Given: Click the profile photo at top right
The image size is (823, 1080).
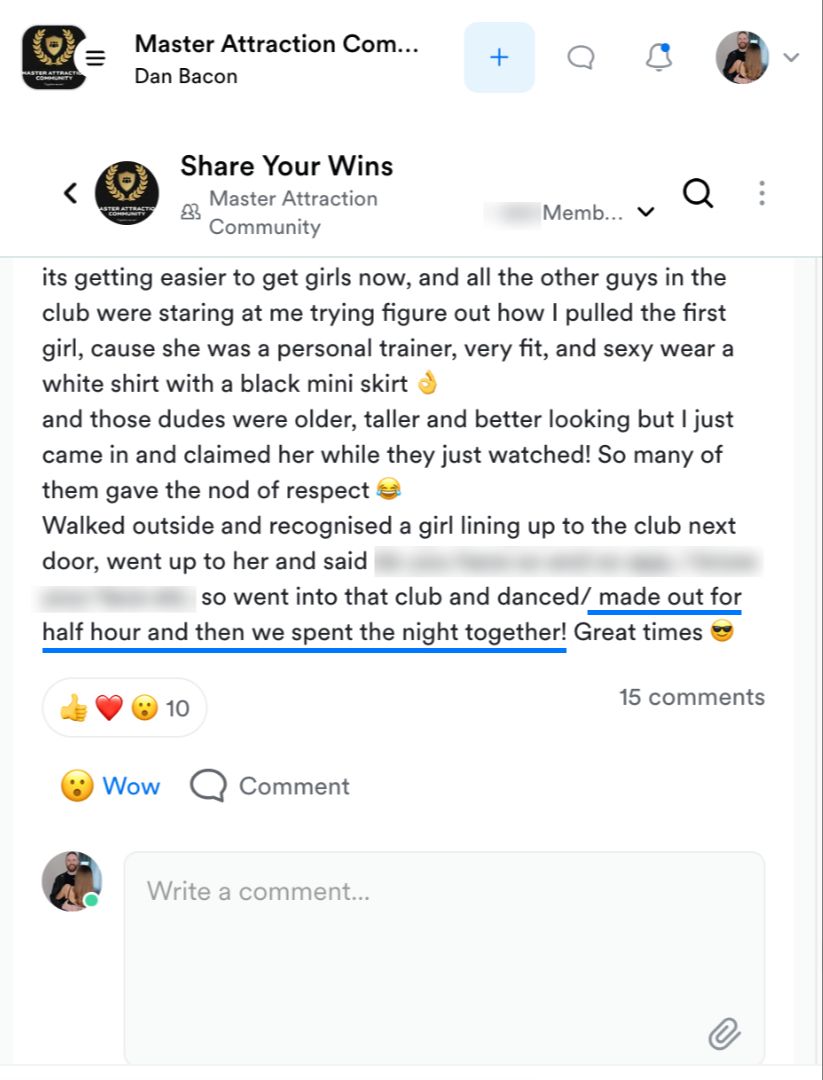Looking at the screenshot, I should pos(742,57).
